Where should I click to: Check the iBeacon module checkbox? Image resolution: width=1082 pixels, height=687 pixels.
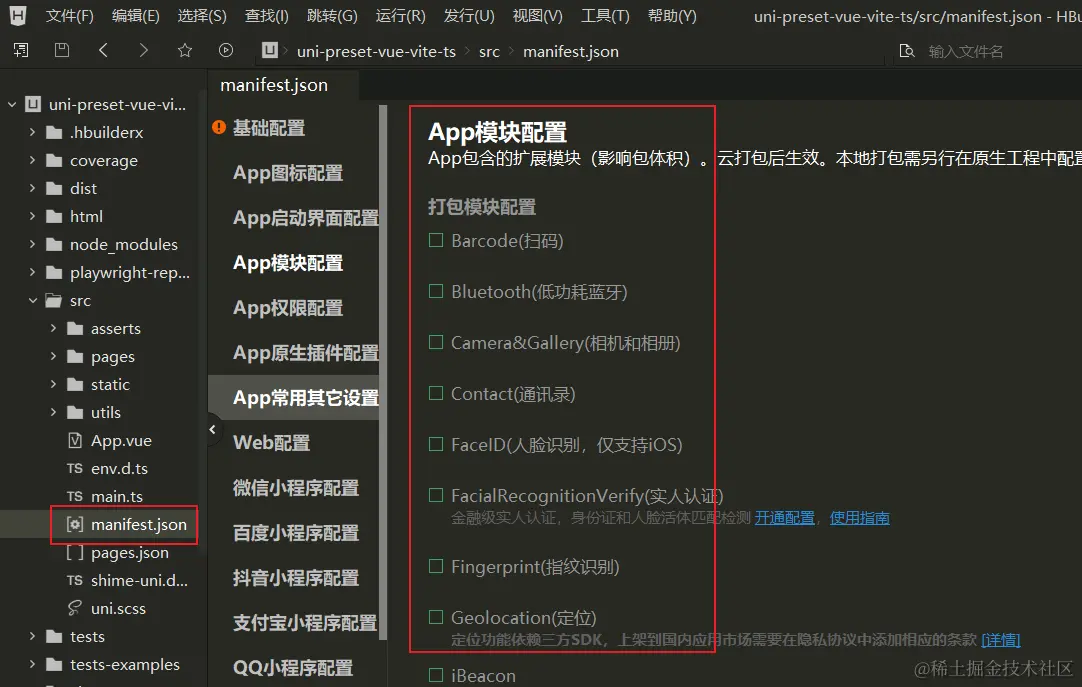[x=435, y=675]
